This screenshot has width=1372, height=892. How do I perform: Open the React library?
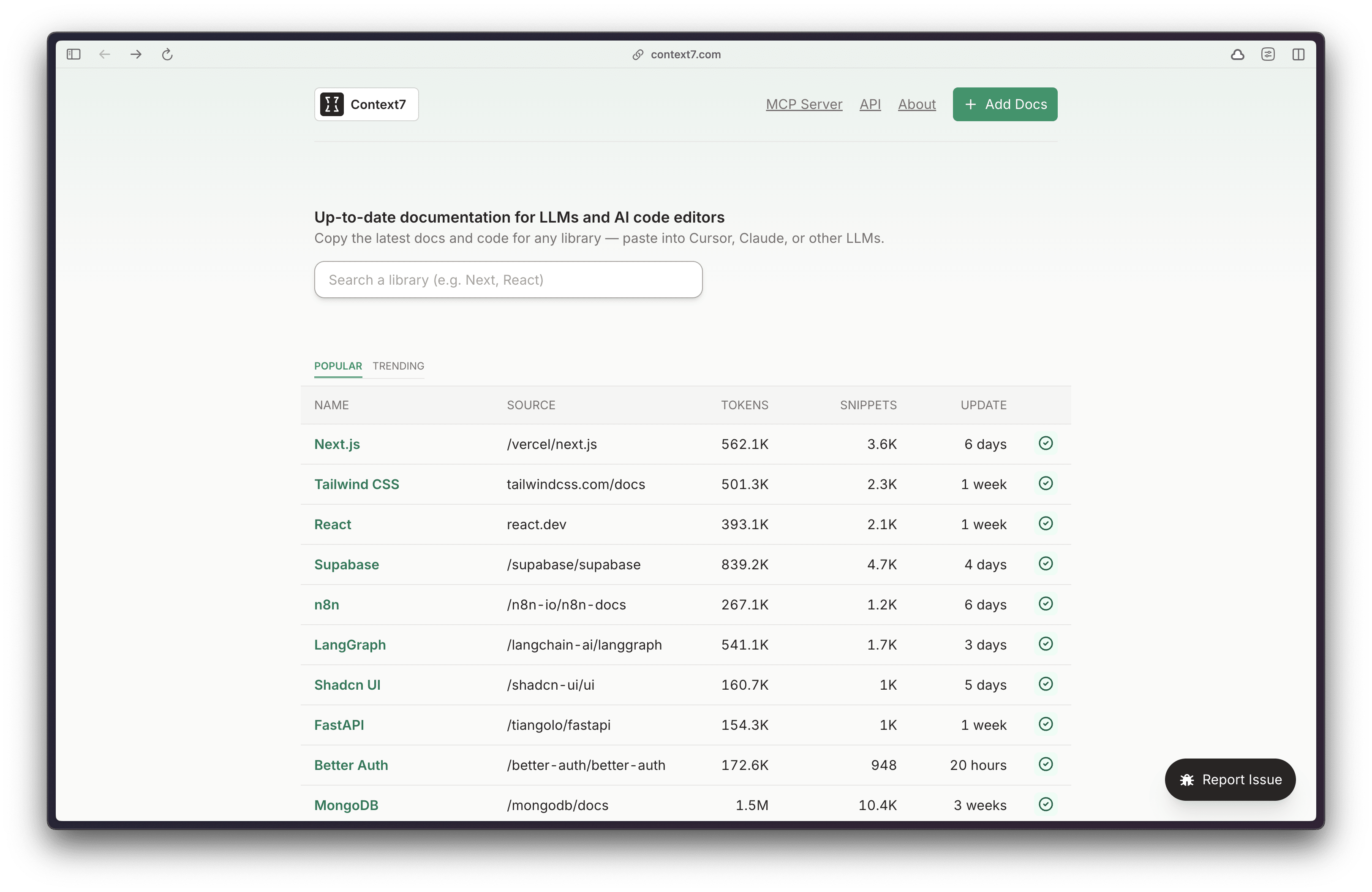pos(332,525)
